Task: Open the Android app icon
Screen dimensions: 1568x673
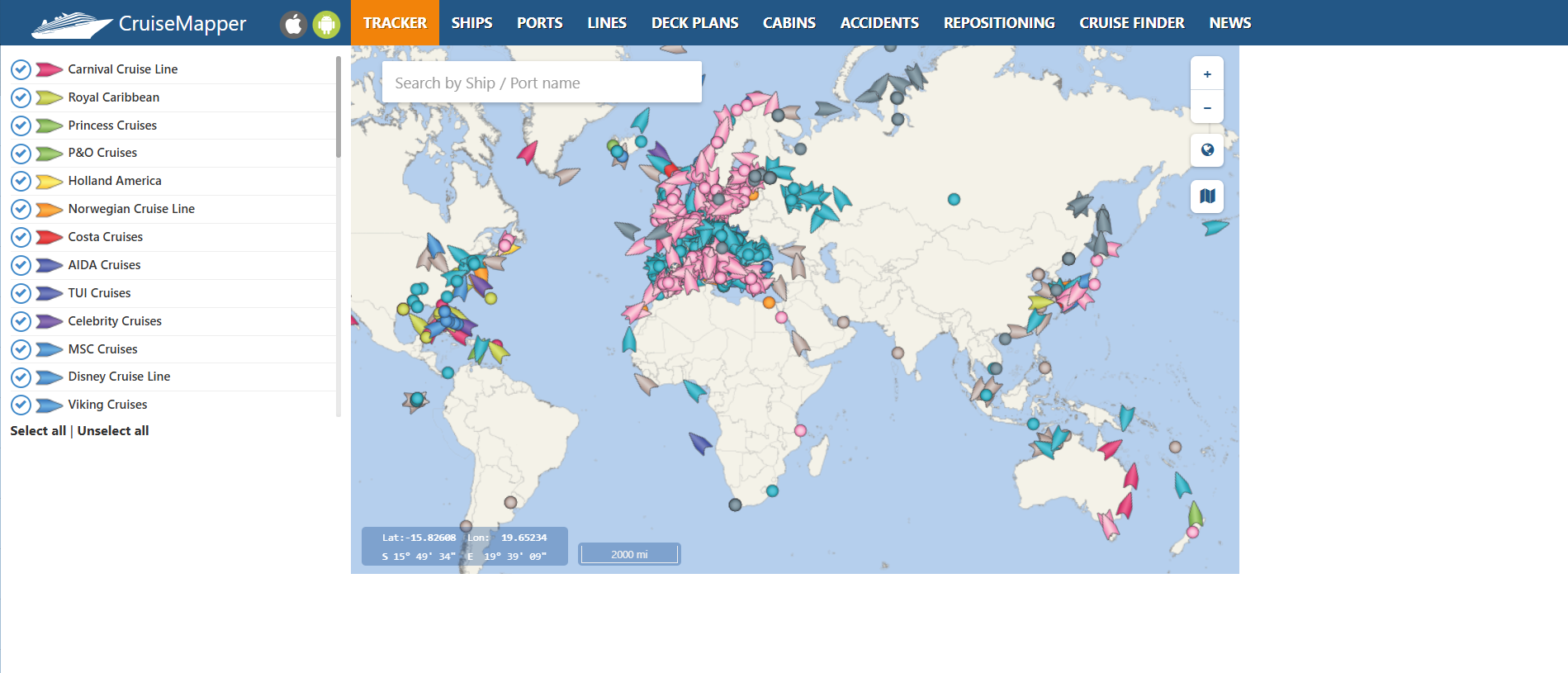Action: [326, 24]
